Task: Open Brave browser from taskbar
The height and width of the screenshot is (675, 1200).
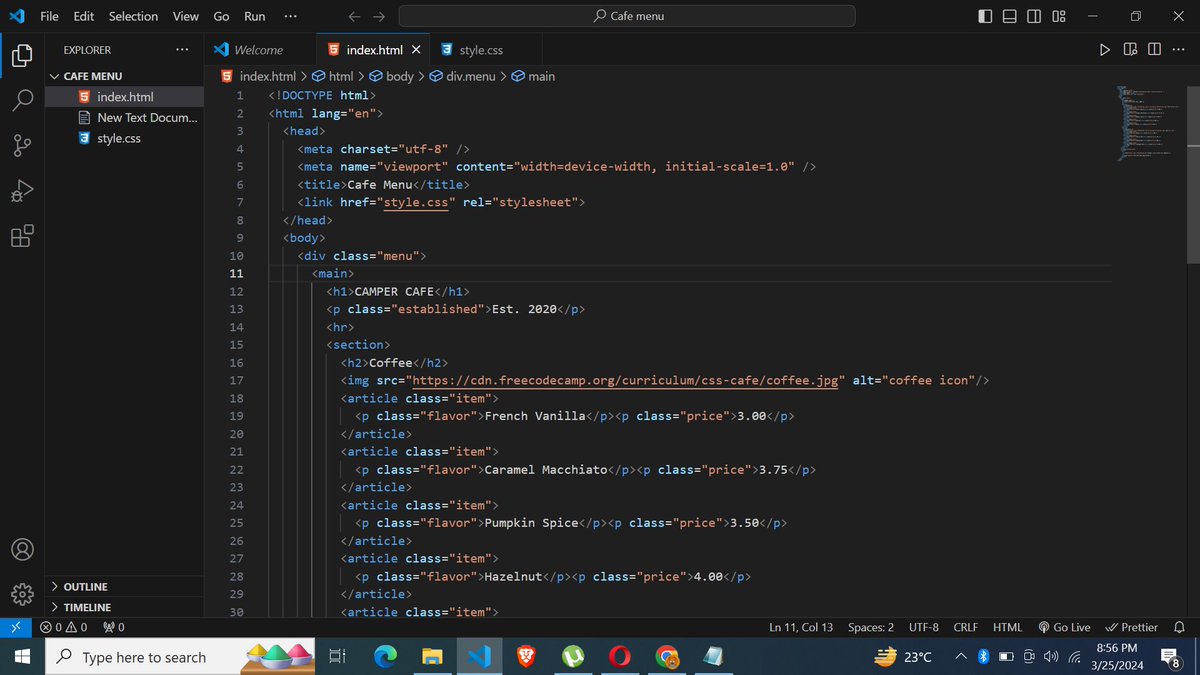Action: coord(526,657)
